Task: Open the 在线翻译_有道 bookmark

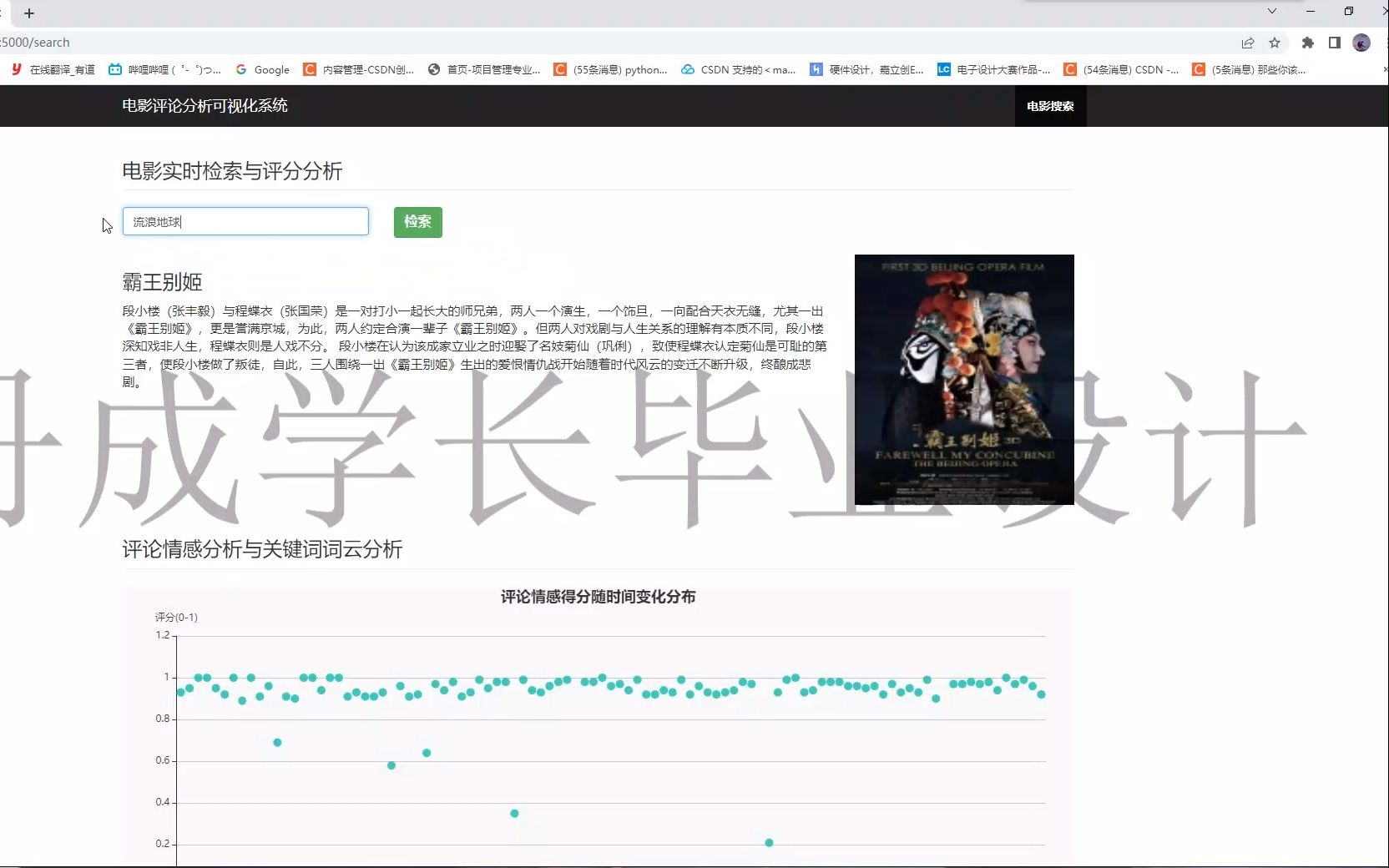Action: pyautogui.click(x=53, y=69)
